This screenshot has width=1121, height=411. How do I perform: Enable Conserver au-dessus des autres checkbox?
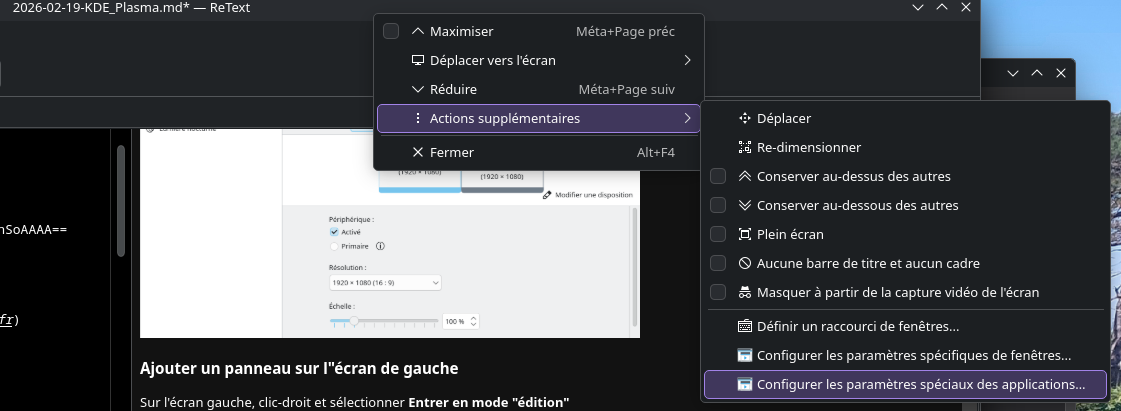717,176
